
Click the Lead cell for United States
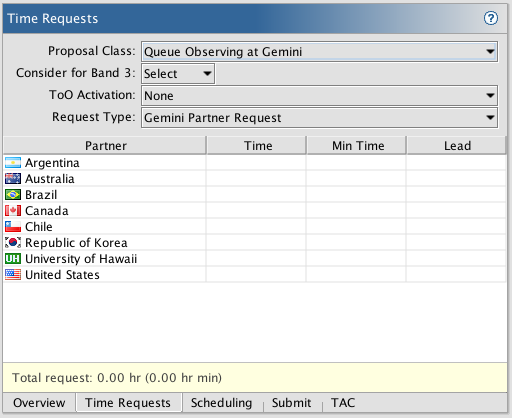(x=456, y=274)
